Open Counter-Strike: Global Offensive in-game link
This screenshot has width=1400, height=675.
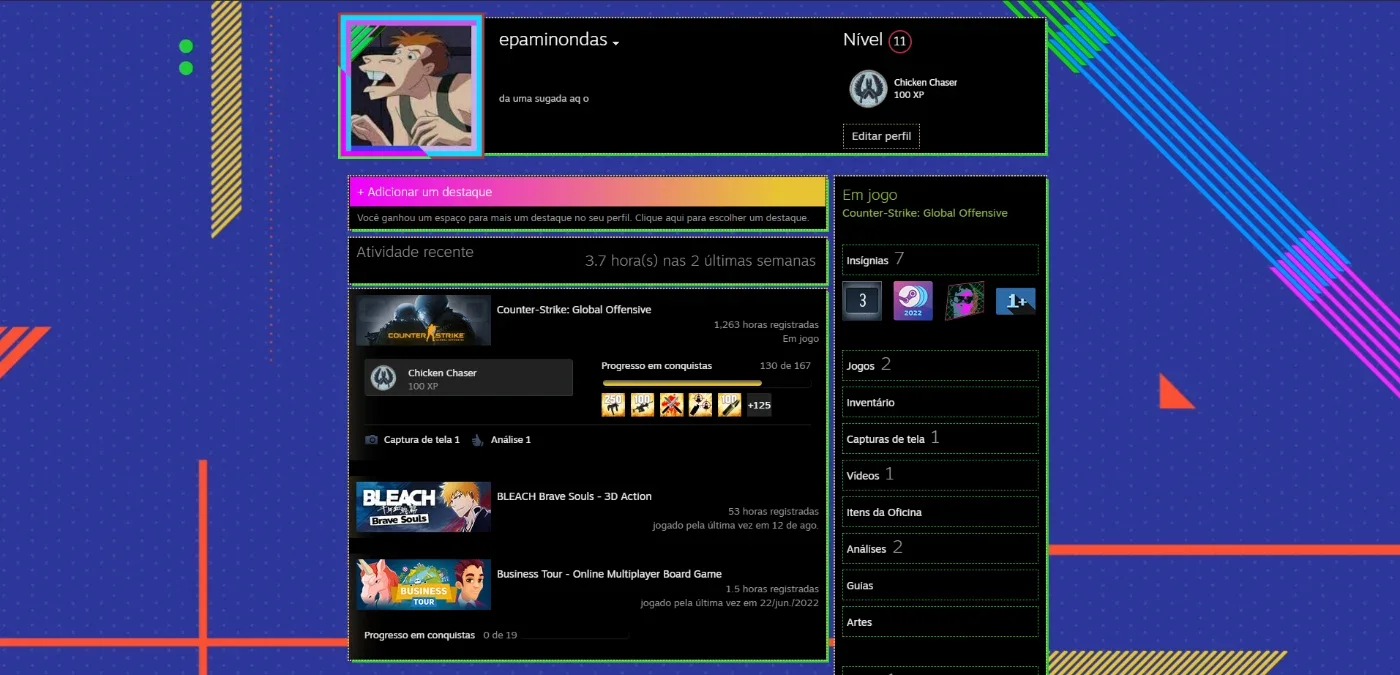[x=925, y=213]
